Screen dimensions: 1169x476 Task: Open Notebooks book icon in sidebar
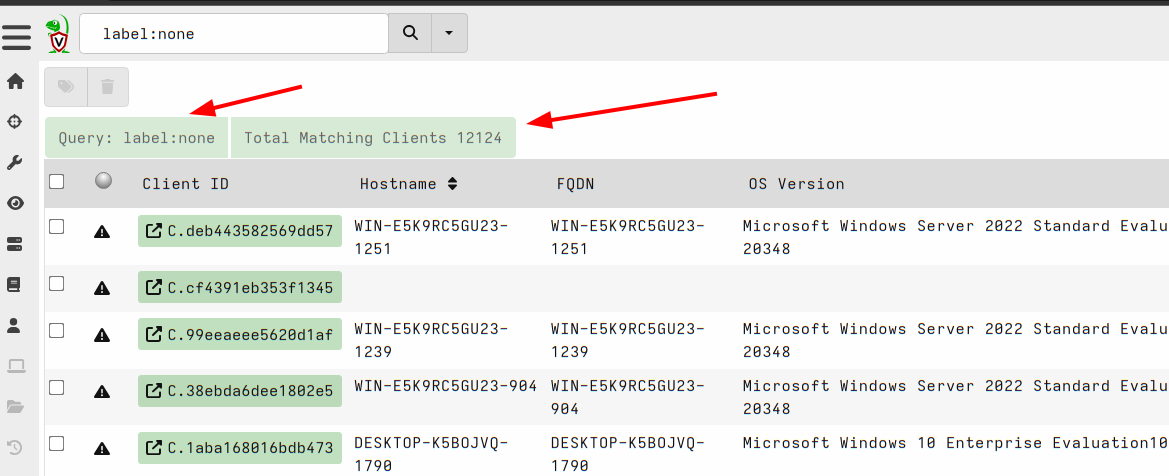15,285
